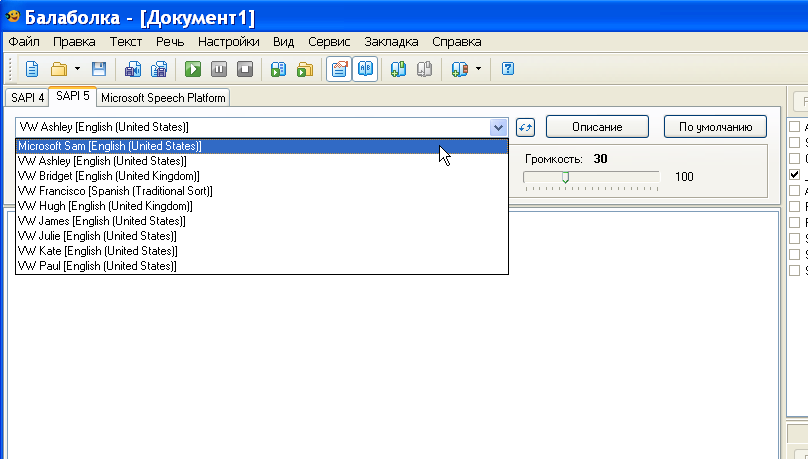This screenshot has width=808, height=459.
Task: Click the book icon with red bookmark
Action: pyautogui.click(x=459, y=69)
